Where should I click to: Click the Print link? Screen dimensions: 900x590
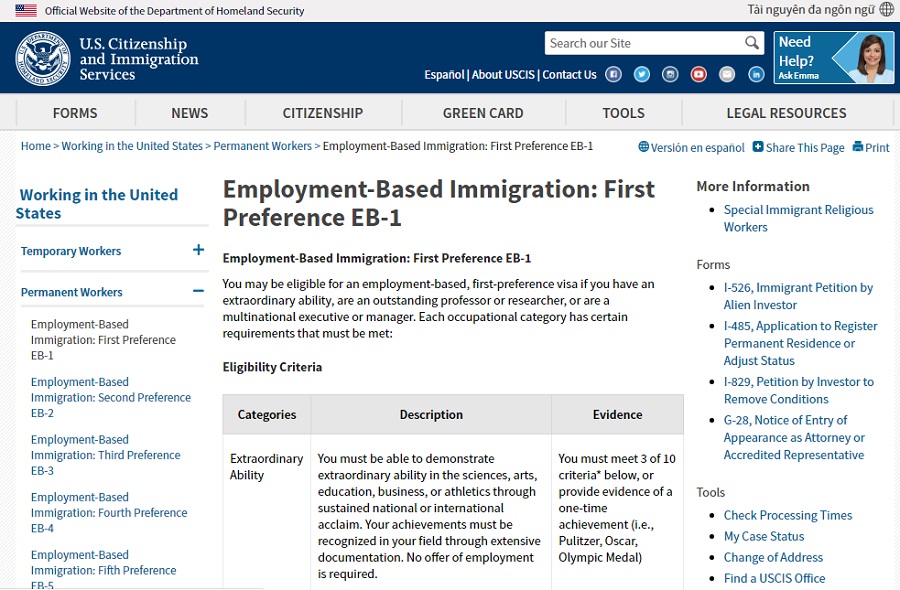pyautogui.click(x=877, y=148)
